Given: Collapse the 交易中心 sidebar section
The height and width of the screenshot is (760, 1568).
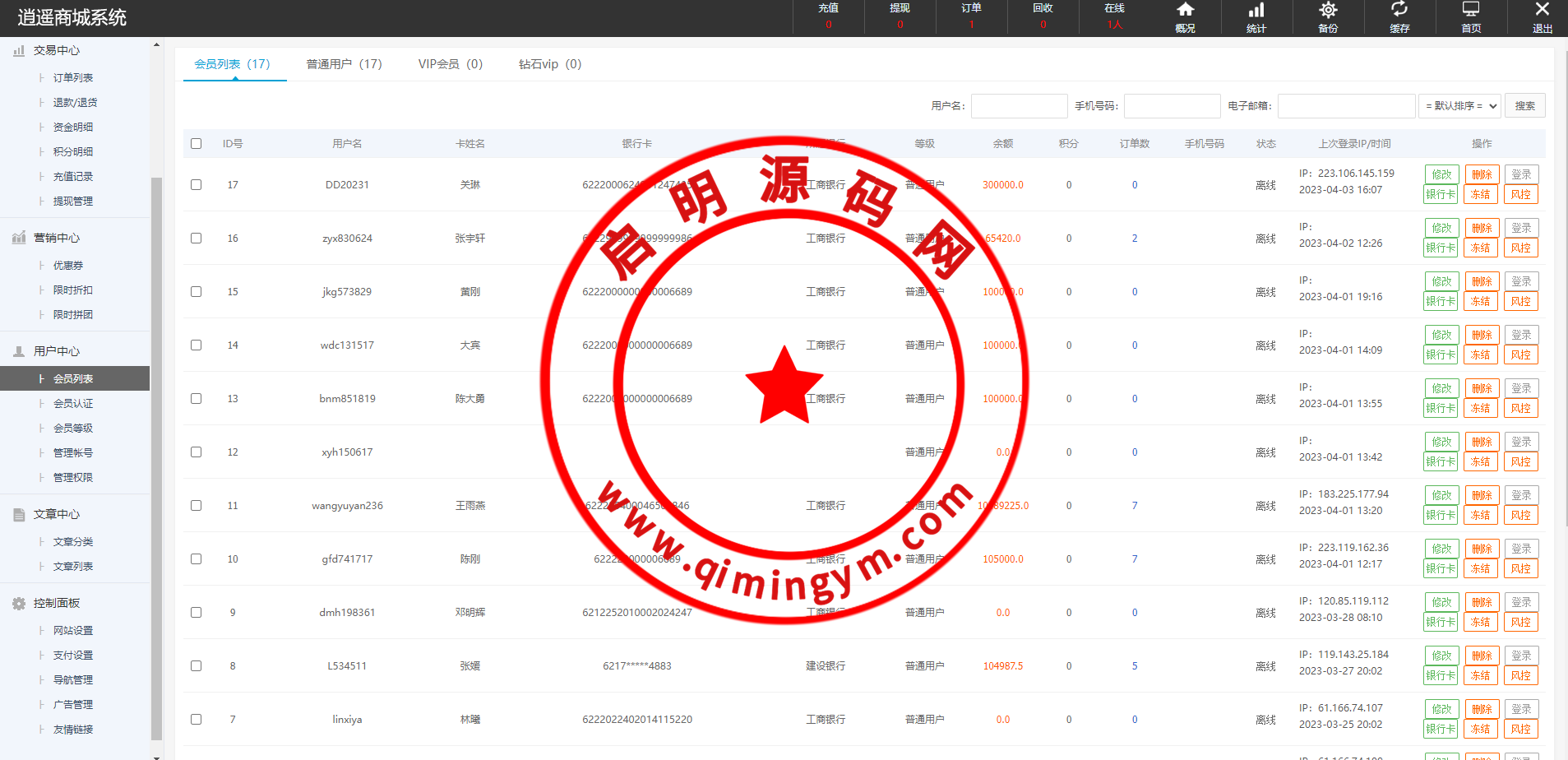Looking at the screenshot, I should coord(56,50).
